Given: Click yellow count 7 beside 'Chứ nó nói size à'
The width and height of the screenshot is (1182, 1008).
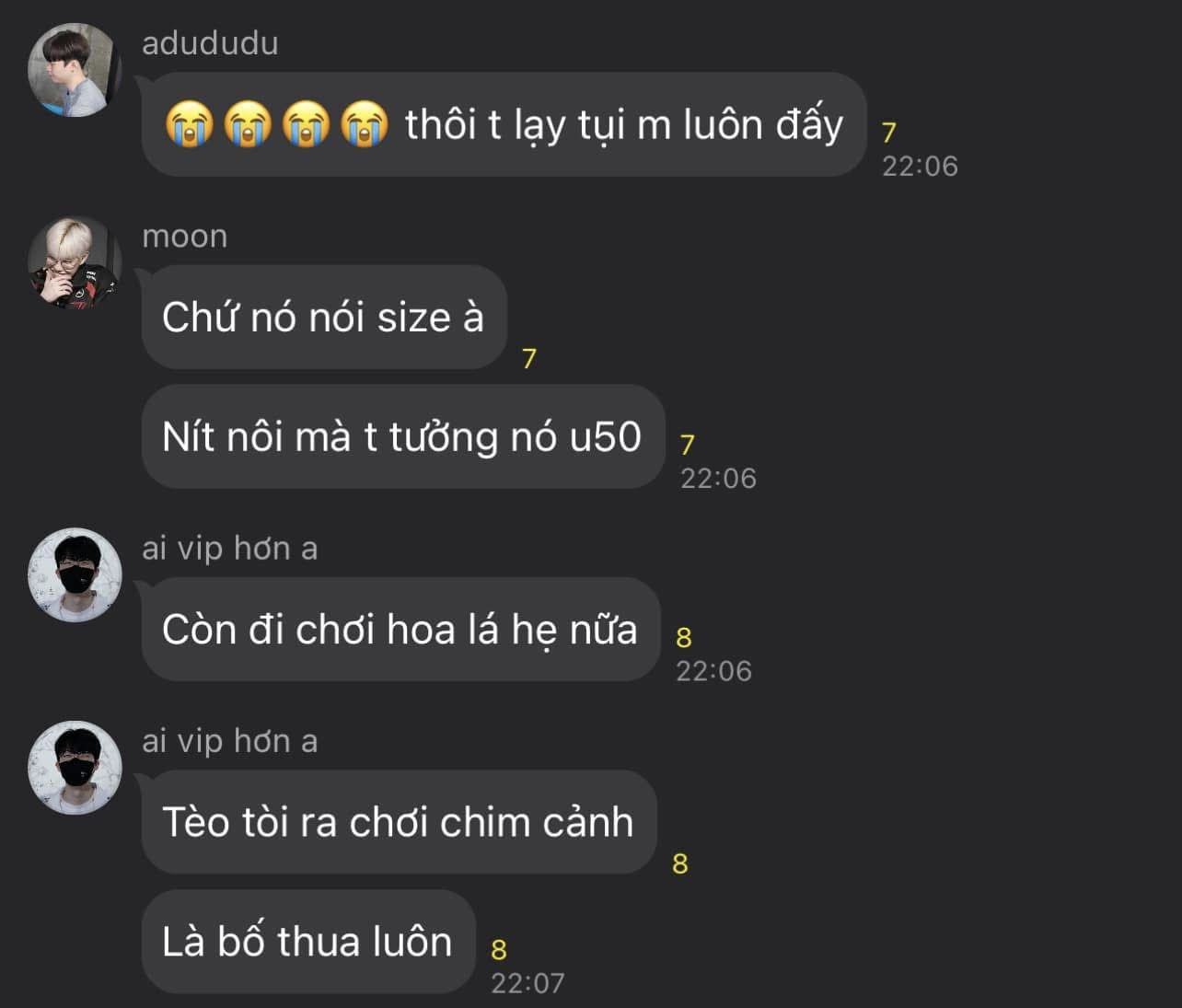Looking at the screenshot, I should [x=529, y=358].
